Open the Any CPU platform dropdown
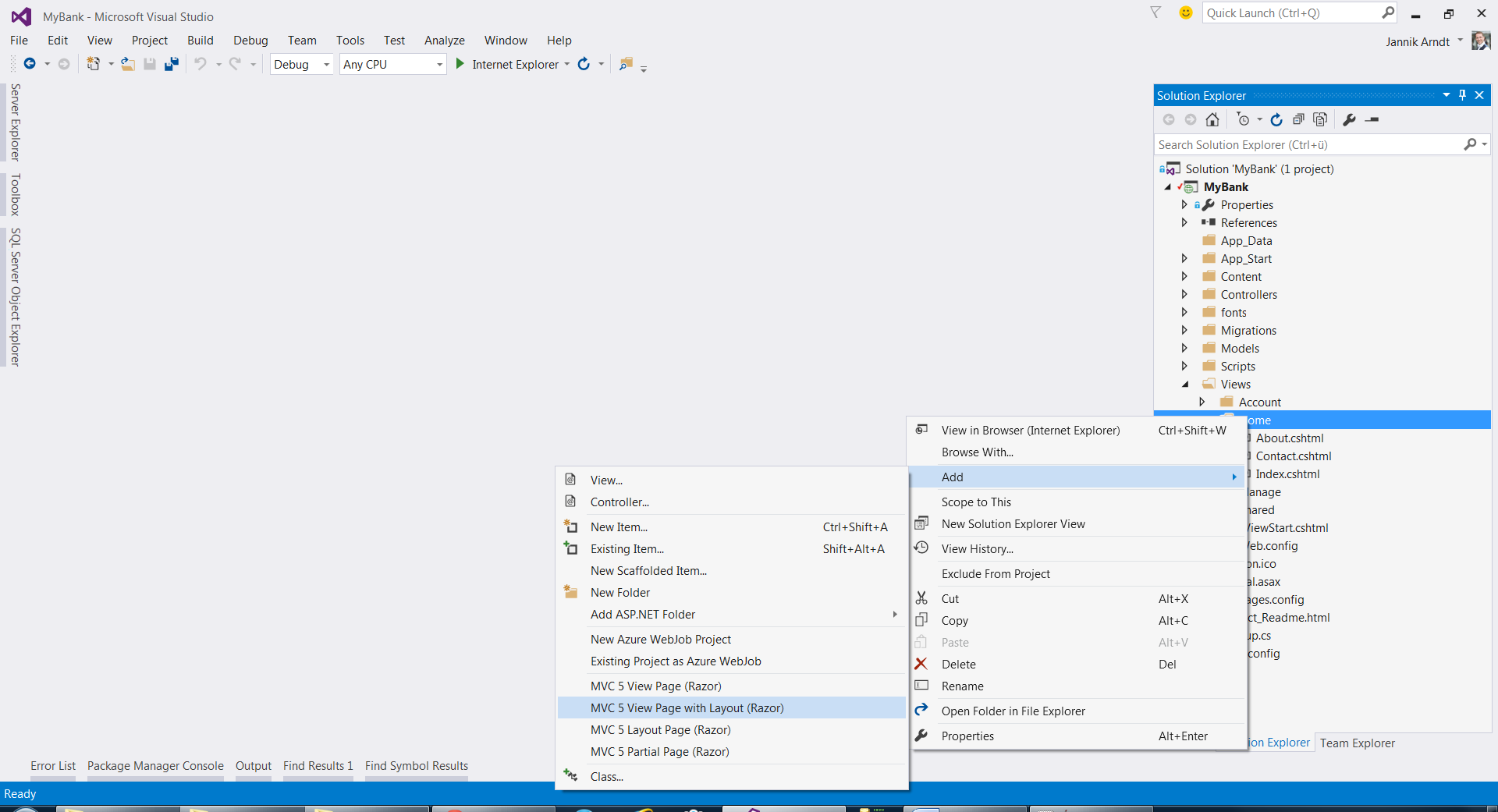1498x812 pixels. pyautogui.click(x=439, y=64)
